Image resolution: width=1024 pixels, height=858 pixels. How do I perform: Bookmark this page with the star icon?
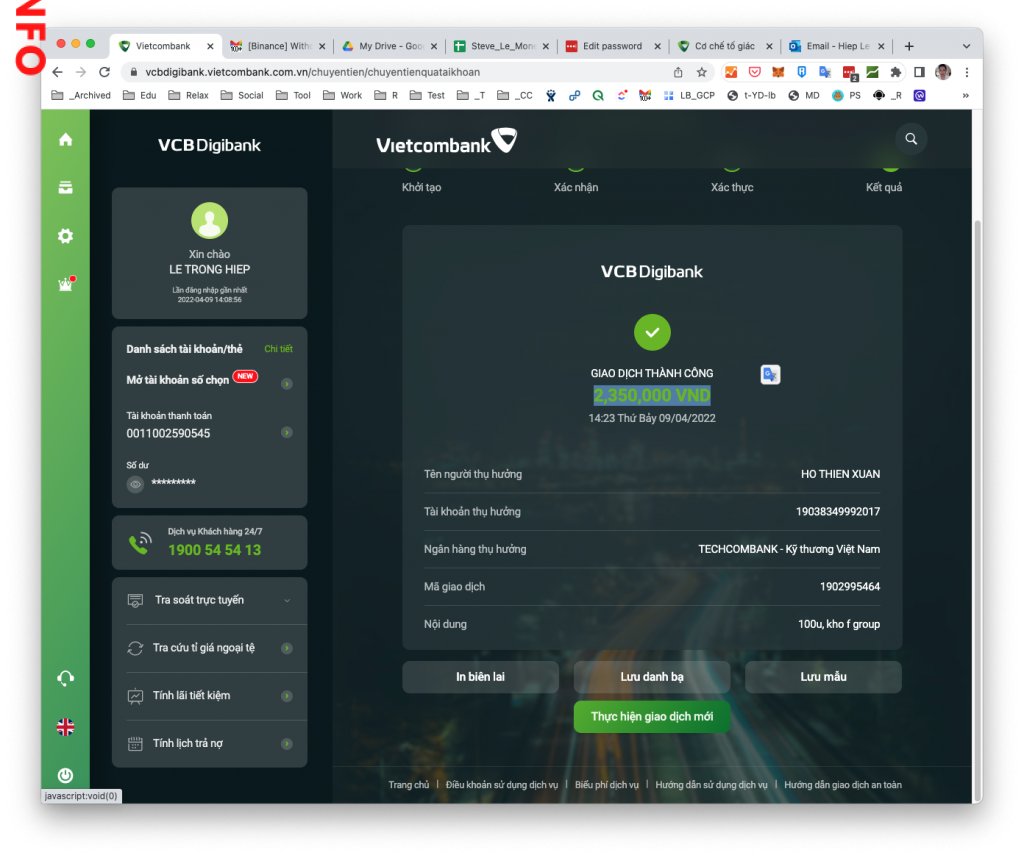(701, 72)
